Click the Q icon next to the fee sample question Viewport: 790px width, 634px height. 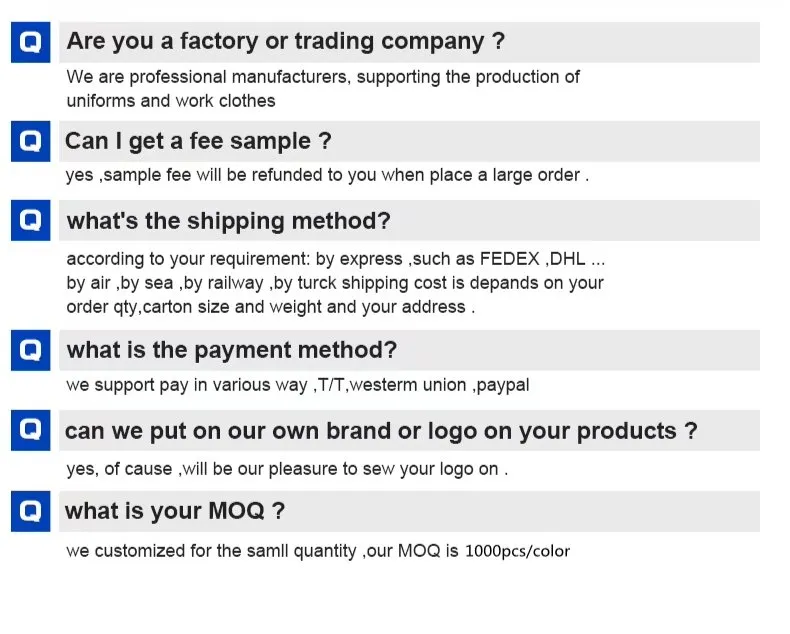31,142
